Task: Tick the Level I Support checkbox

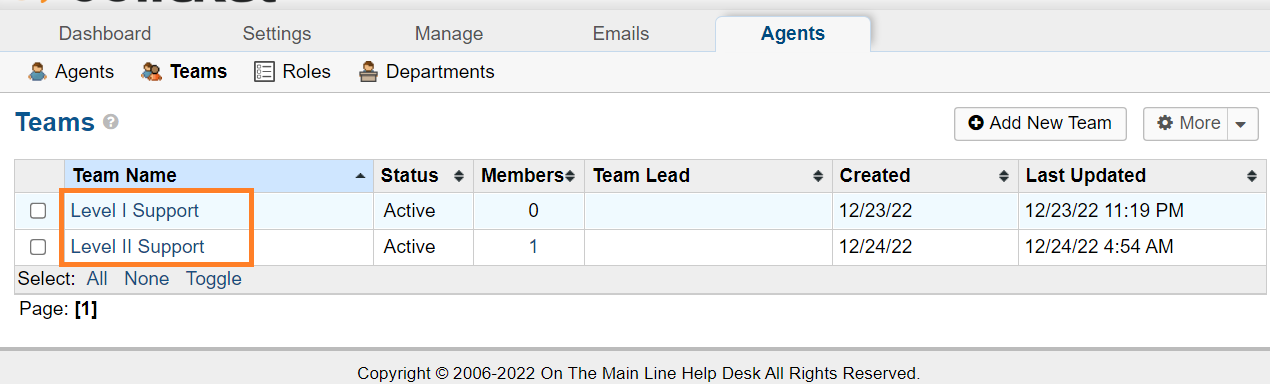Action: coord(38,211)
